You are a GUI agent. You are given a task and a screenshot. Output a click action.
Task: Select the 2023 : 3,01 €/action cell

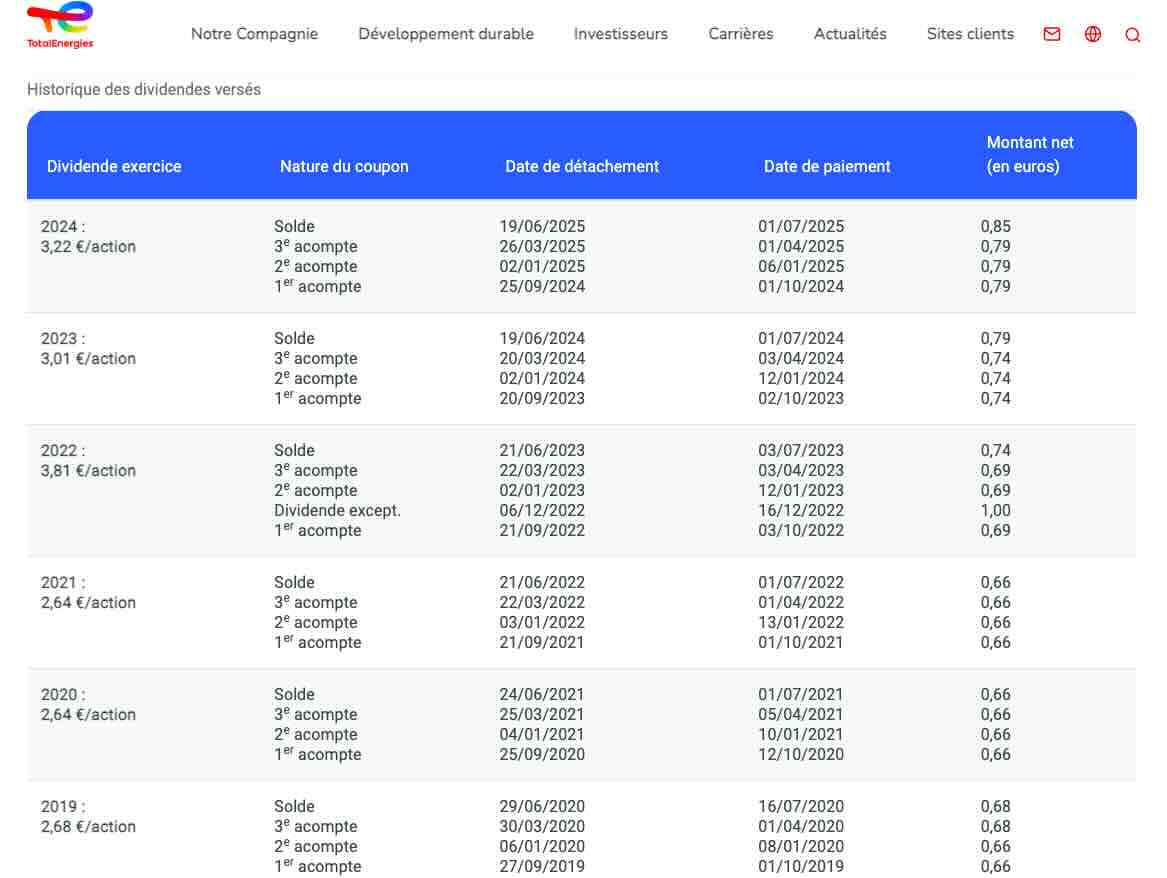88,348
